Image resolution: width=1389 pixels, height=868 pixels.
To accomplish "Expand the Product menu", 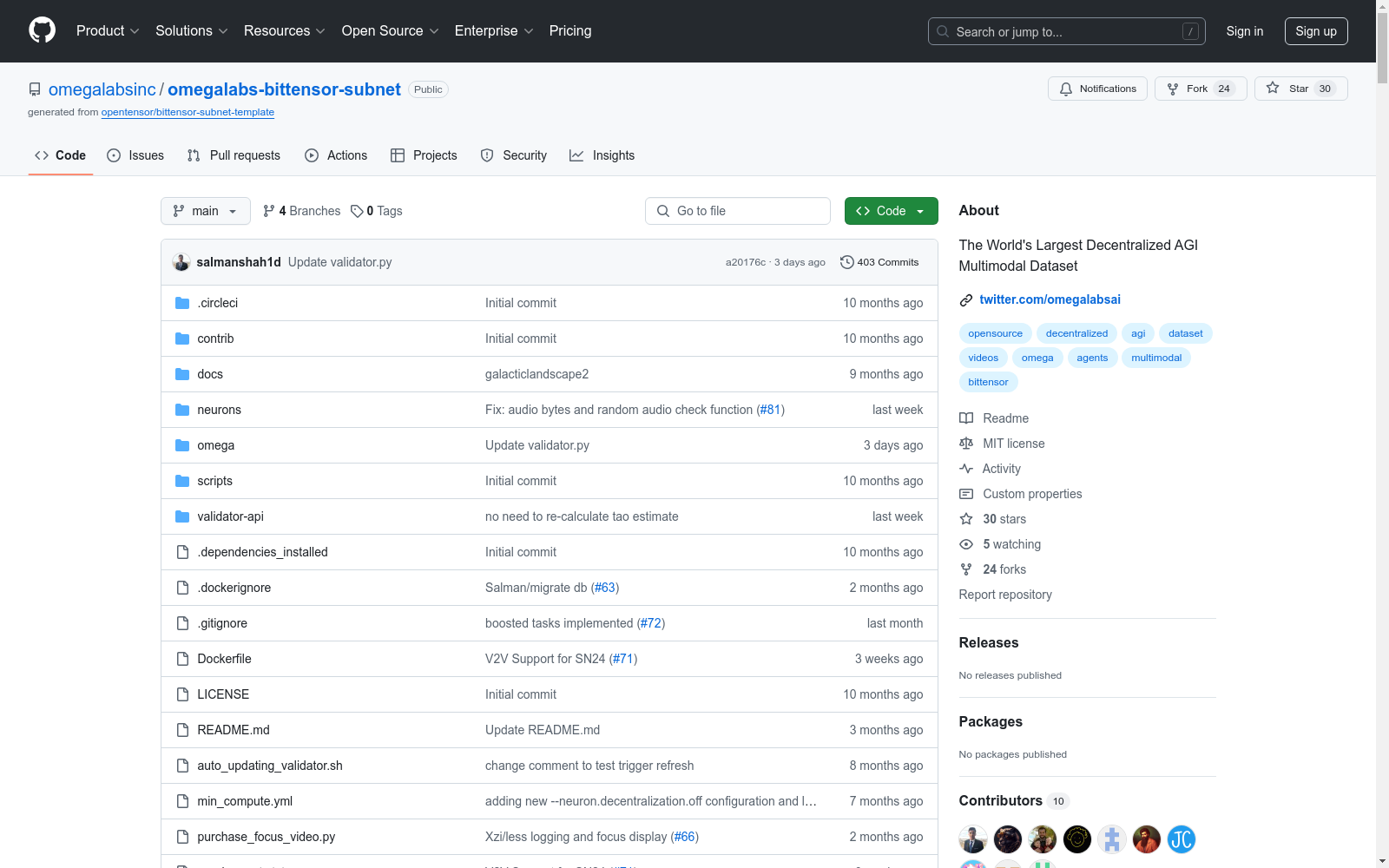I will 108,31.
